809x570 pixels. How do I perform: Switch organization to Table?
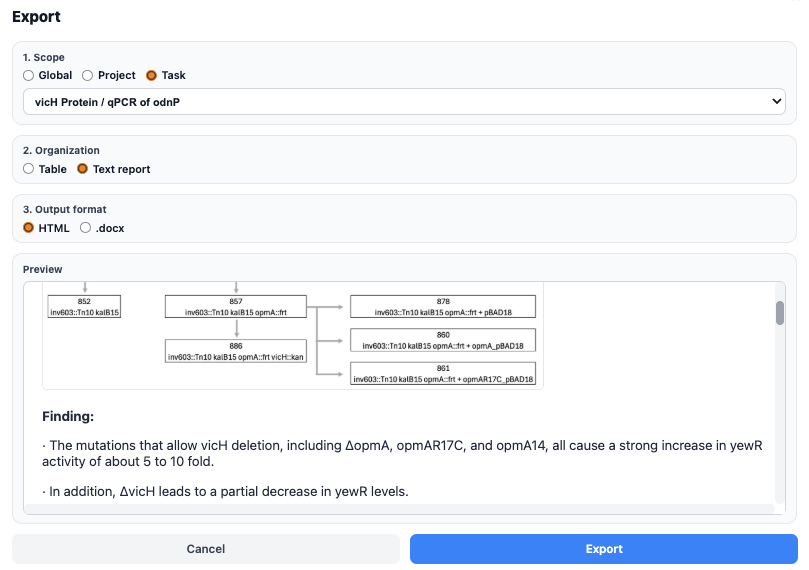[28, 169]
